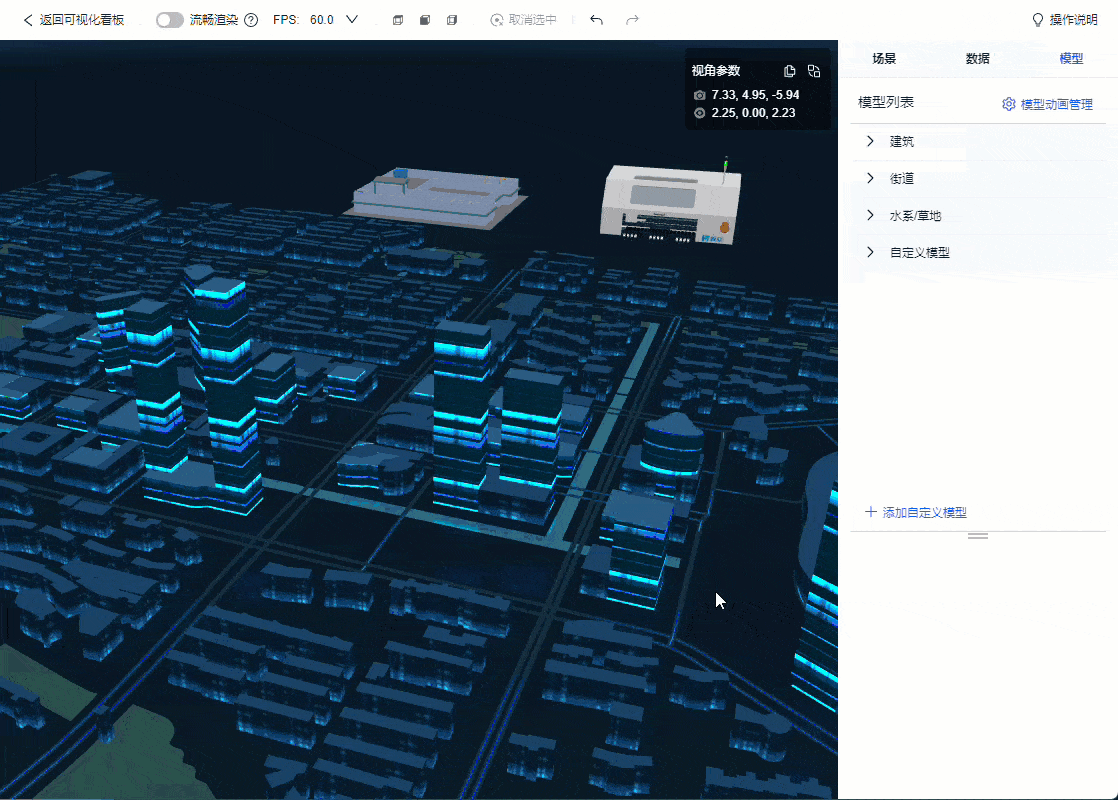Open the FPS 60.0 dropdown

(x=351, y=20)
